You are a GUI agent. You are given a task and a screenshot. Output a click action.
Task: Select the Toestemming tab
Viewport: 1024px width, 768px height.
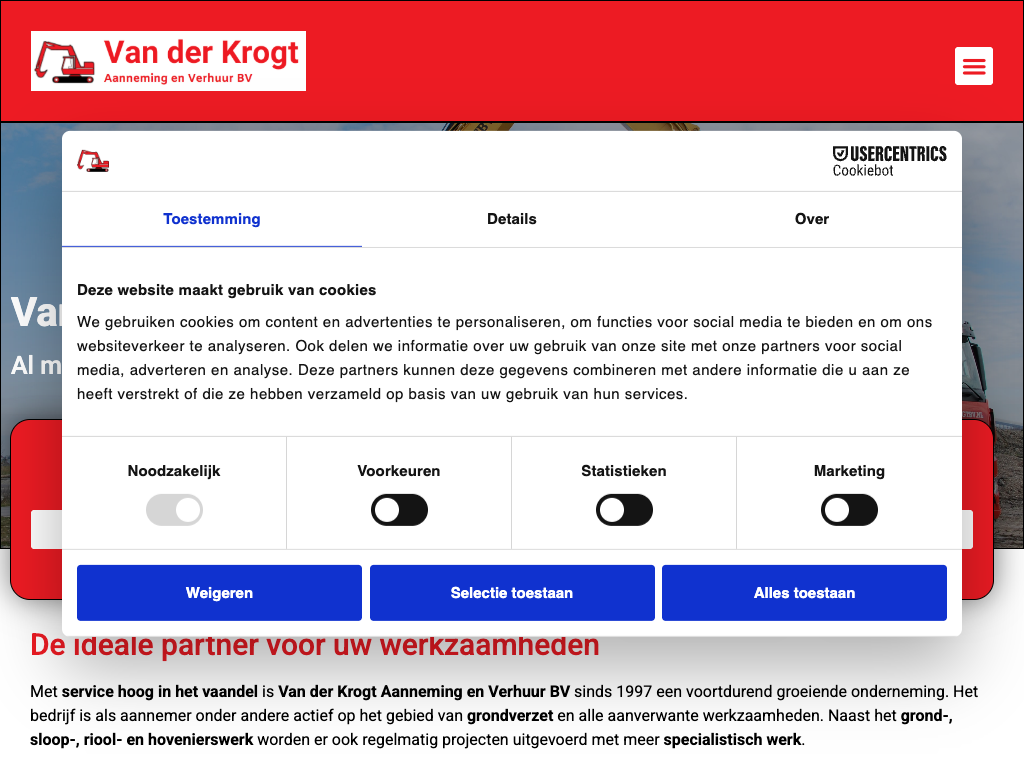click(212, 219)
